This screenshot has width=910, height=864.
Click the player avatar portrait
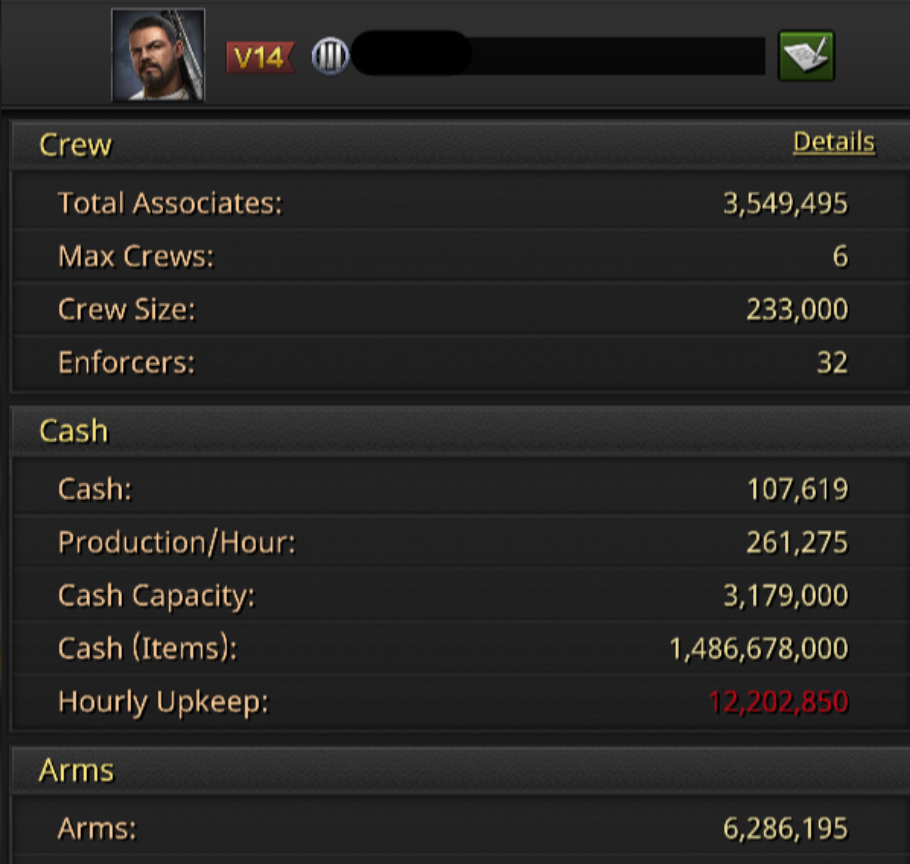tap(158, 55)
